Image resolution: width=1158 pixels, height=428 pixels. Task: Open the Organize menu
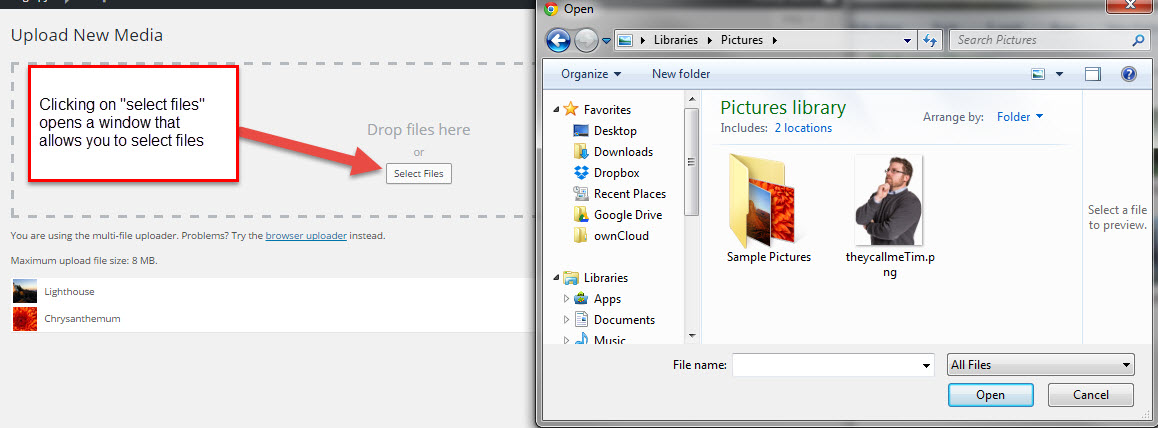(590, 74)
